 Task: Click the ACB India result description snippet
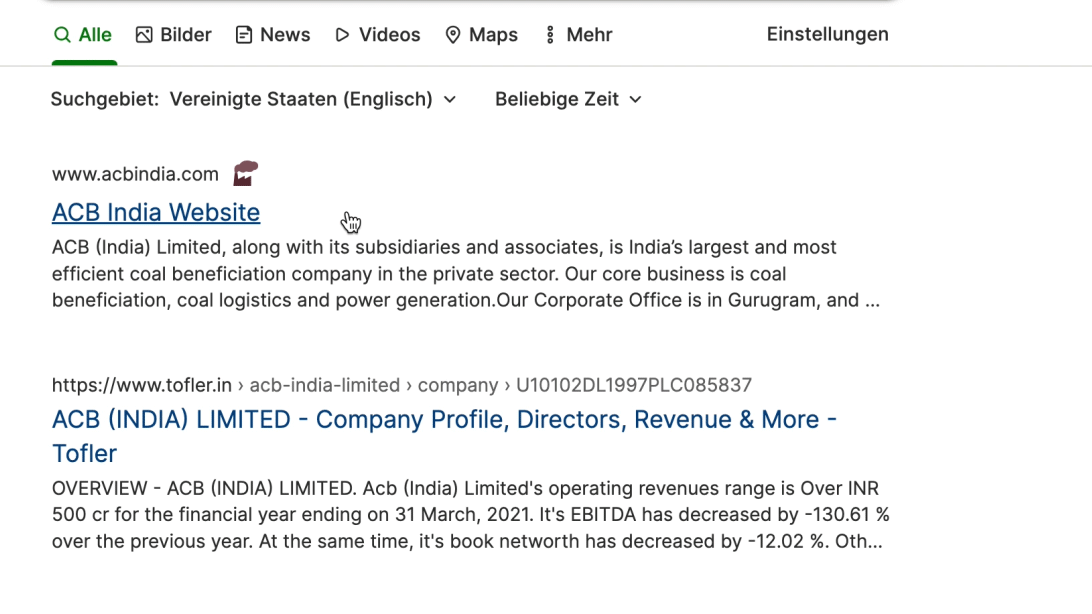pyautogui.click(x=466, y=274)
